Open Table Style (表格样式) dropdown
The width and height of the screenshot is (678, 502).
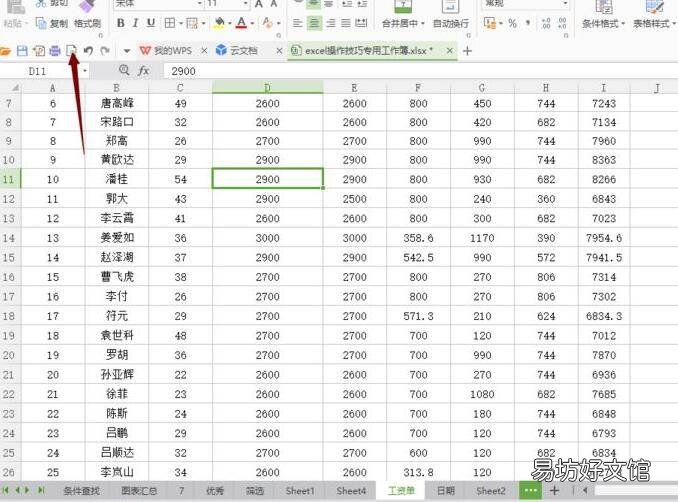point(654,23)
